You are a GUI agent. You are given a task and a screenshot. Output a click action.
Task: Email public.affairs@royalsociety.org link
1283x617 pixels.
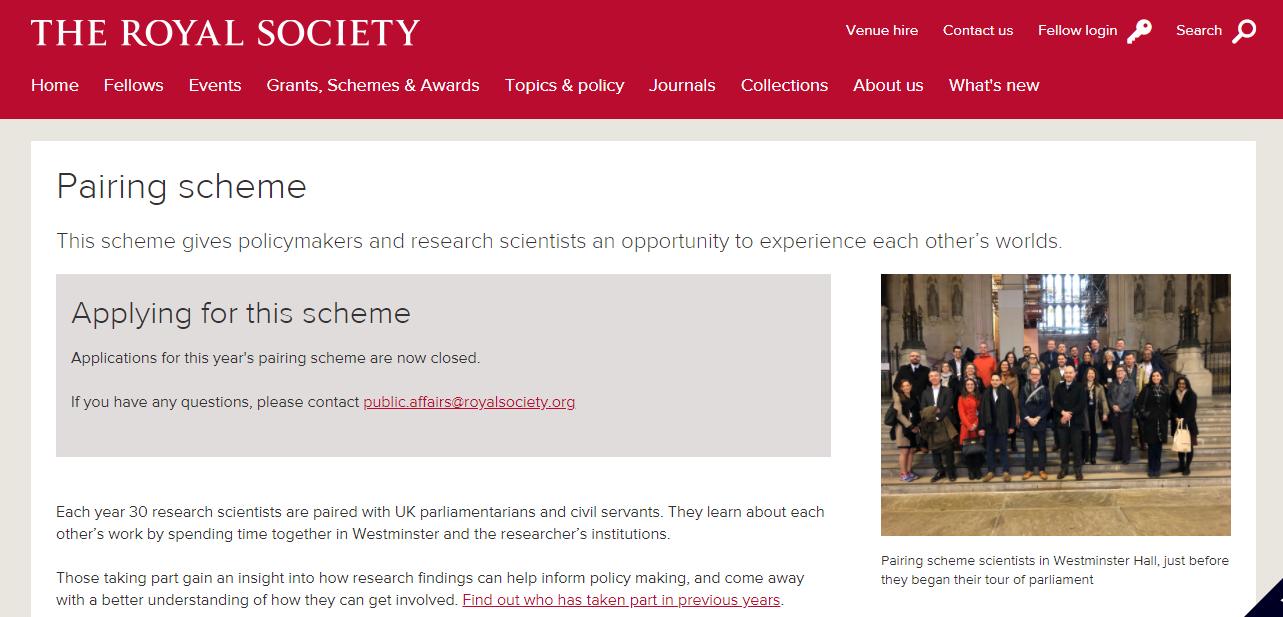tap(469, 402)
